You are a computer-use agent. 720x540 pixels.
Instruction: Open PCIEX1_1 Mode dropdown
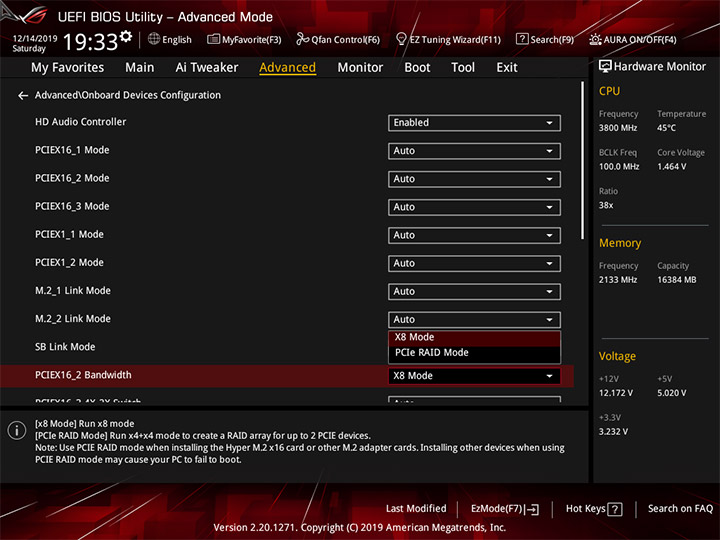pyautogui.click(x=474, y=236)
